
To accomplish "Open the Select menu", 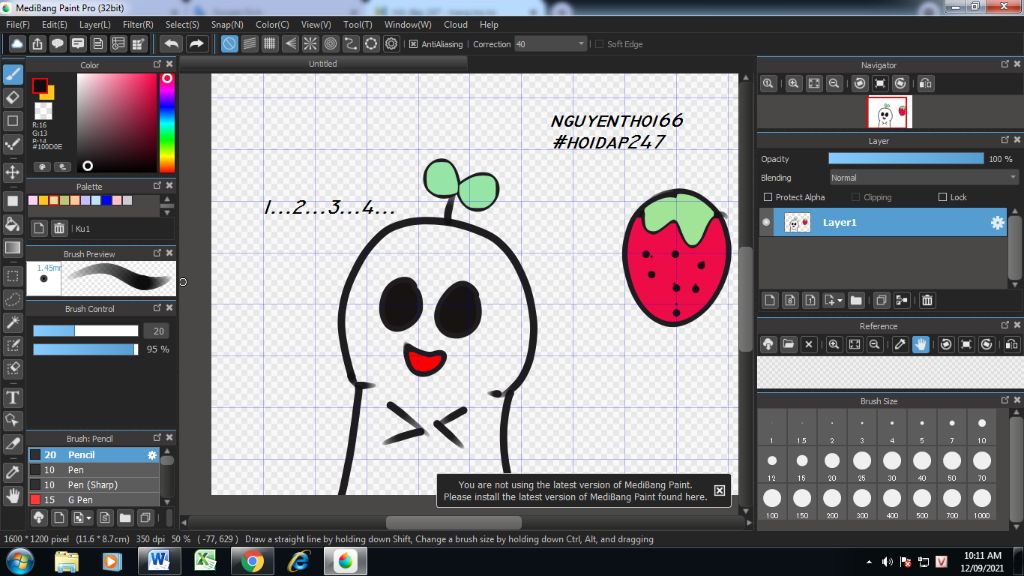I will point(182,25).
